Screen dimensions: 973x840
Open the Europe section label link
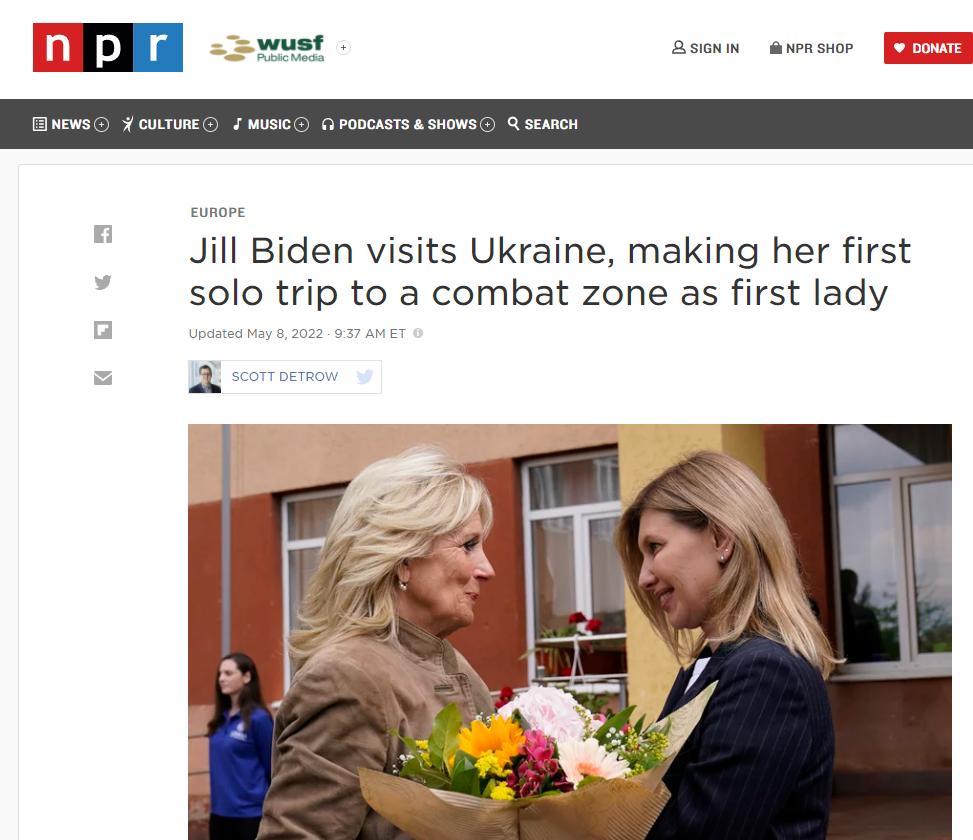[218, 213]
